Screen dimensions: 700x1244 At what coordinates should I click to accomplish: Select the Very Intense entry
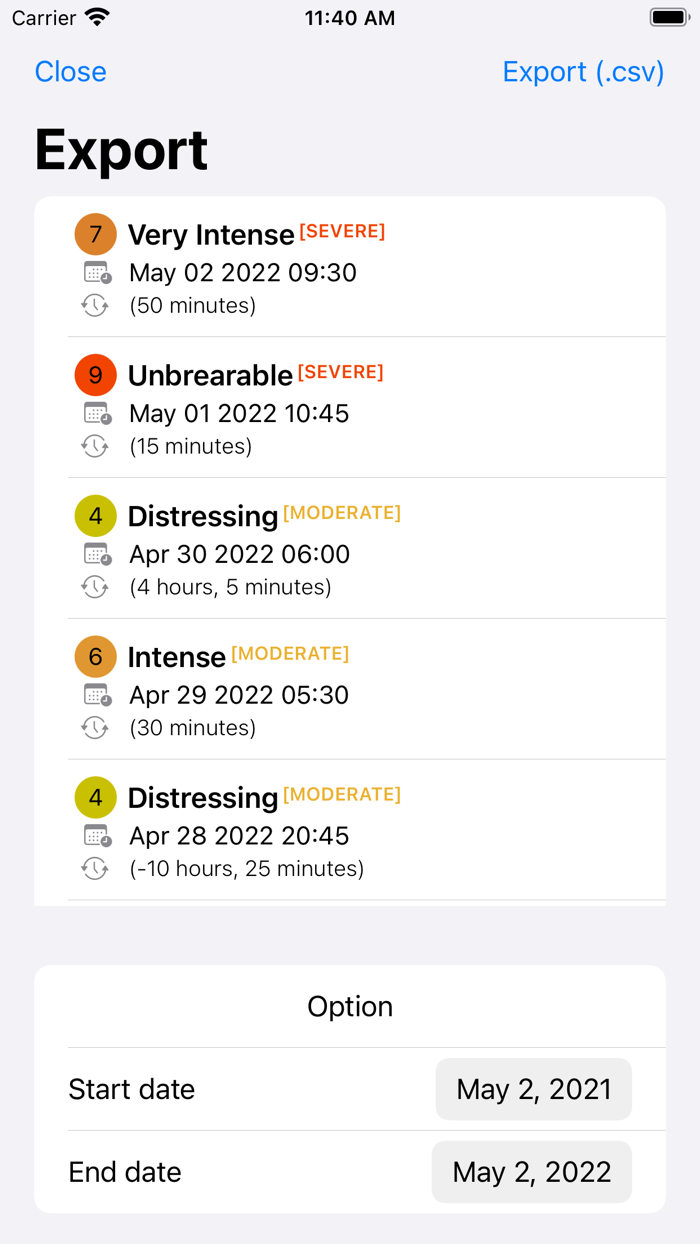211,235
